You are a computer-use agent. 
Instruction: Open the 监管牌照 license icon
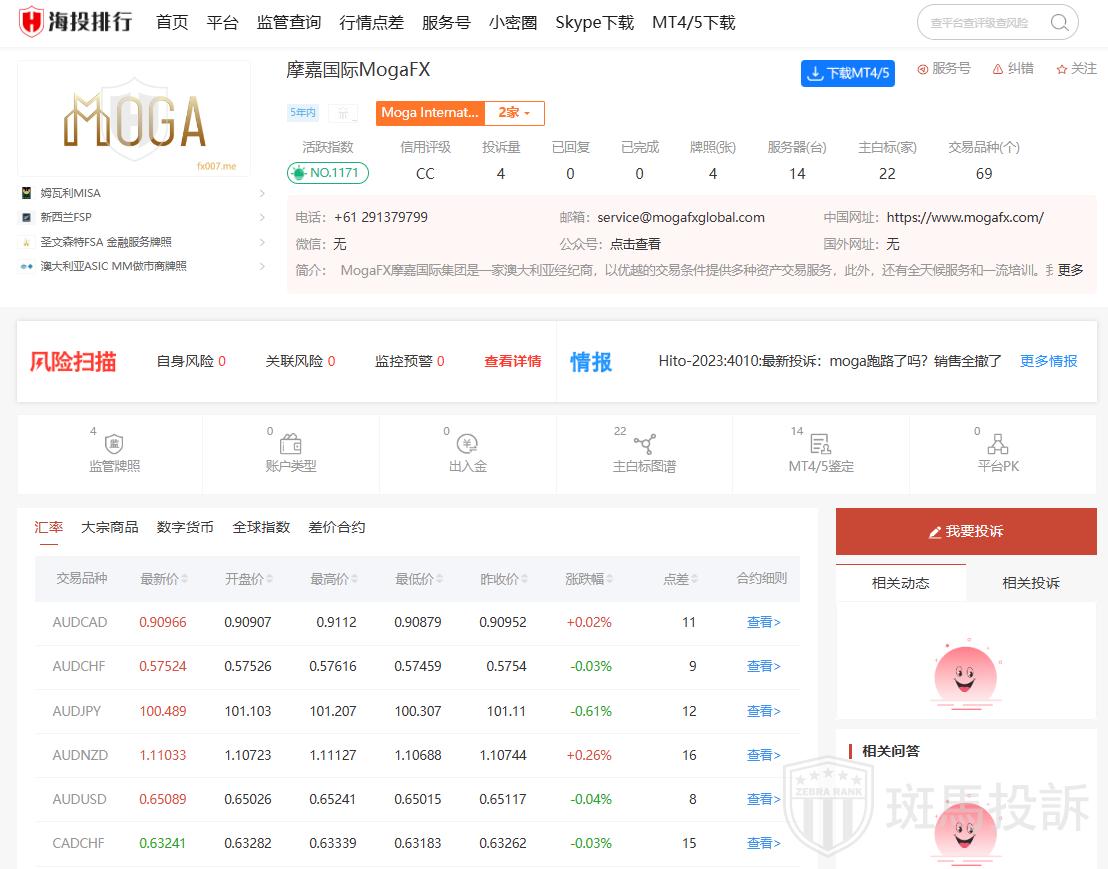click(114, 444)
